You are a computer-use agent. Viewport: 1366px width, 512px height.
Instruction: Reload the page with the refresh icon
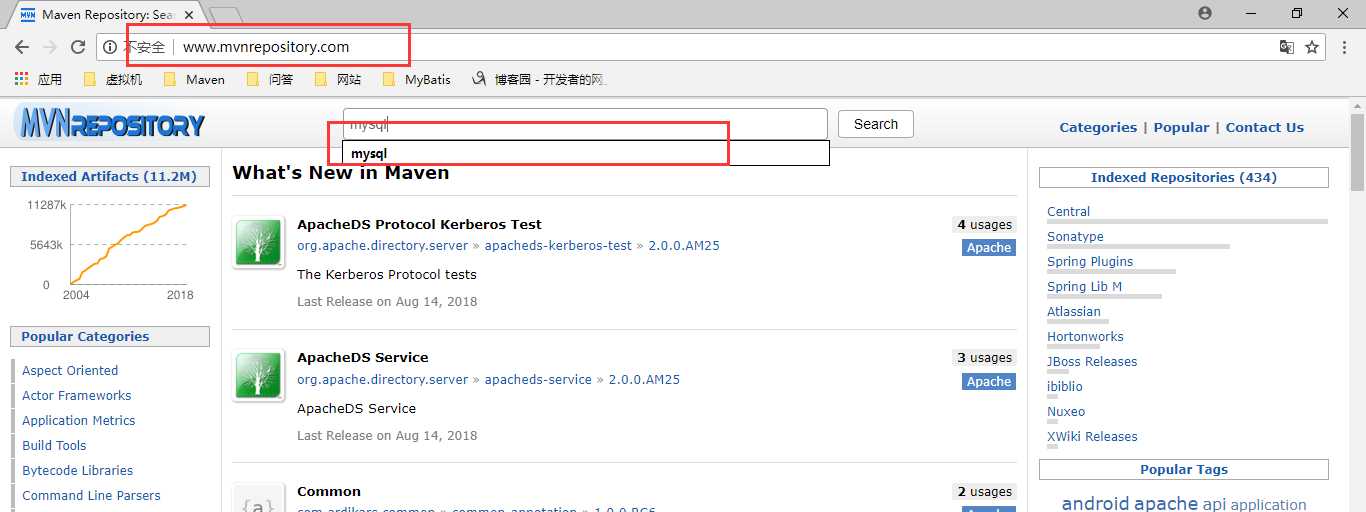(x=78, y=47)
